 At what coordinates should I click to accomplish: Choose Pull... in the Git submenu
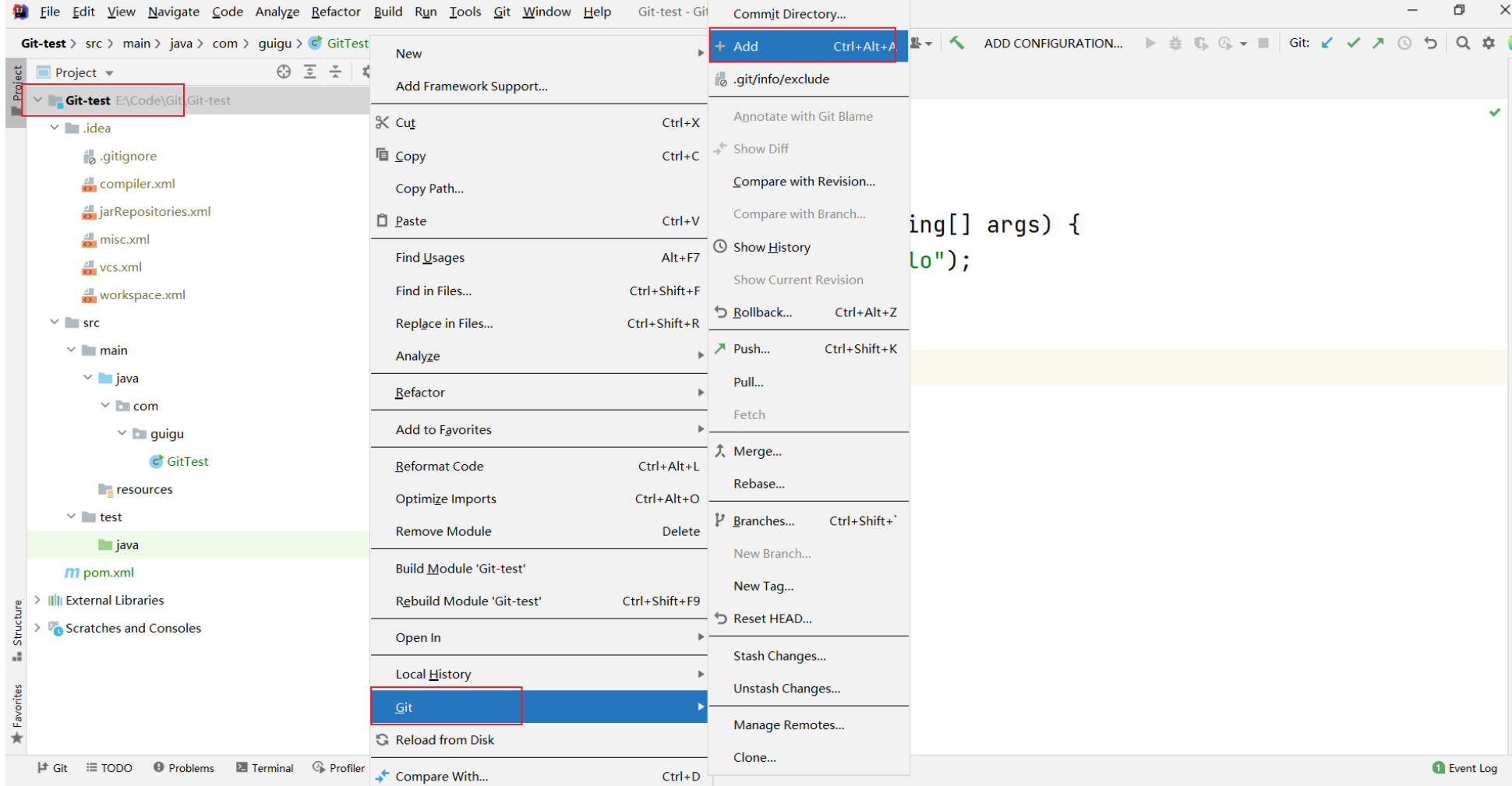coord(809,382)
